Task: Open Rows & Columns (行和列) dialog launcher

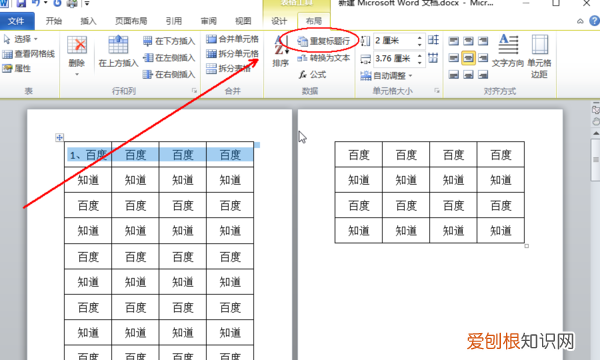Action: [x=194, y=91]
